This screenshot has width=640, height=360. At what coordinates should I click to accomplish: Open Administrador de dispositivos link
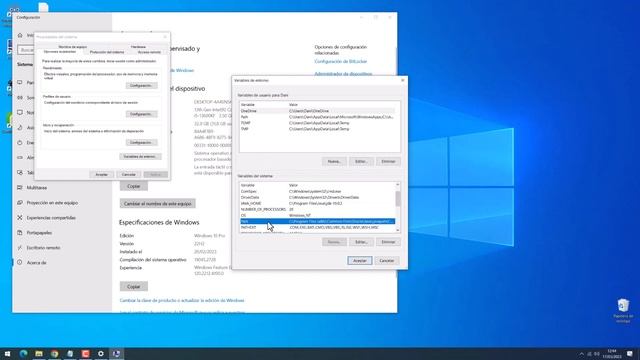pyautogui.click(x=343, y=74)
